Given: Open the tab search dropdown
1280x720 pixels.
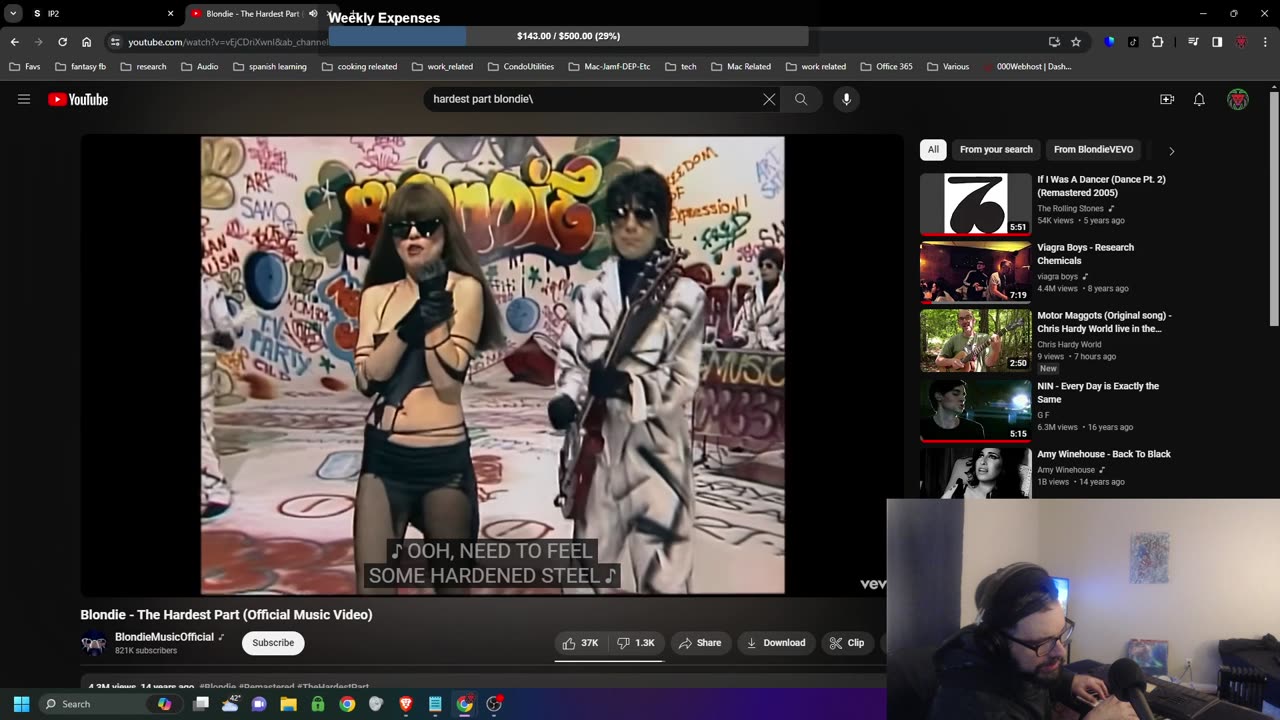Looking at the screenshot, I should point(13,13).
